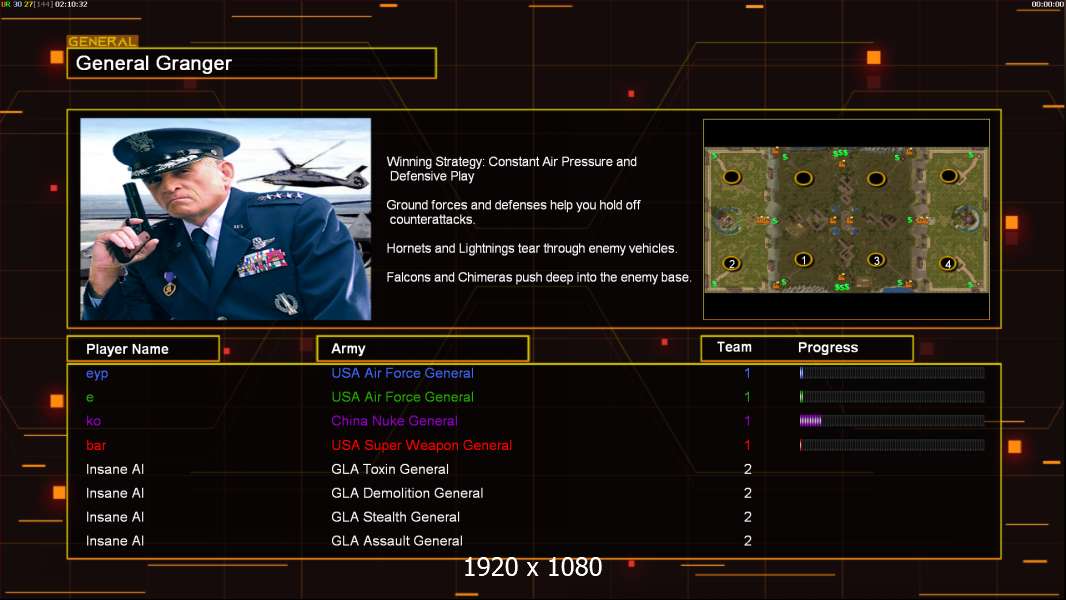
Task: Click the purple progress bar for ko
Action: click(x=892, y=421)
